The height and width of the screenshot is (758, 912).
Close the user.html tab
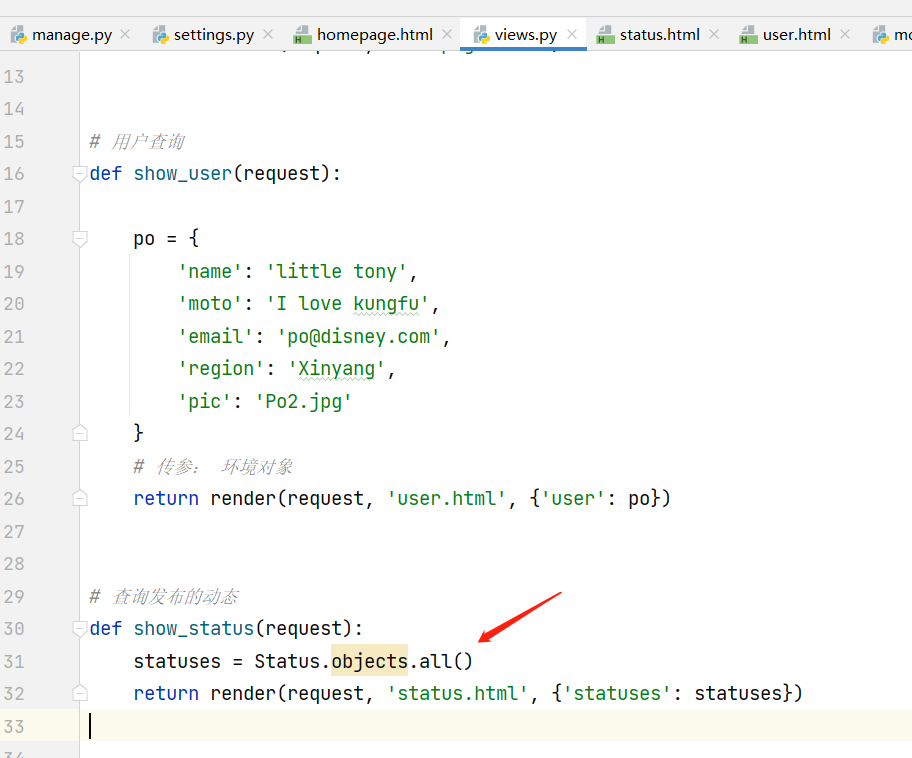point(845,34)
